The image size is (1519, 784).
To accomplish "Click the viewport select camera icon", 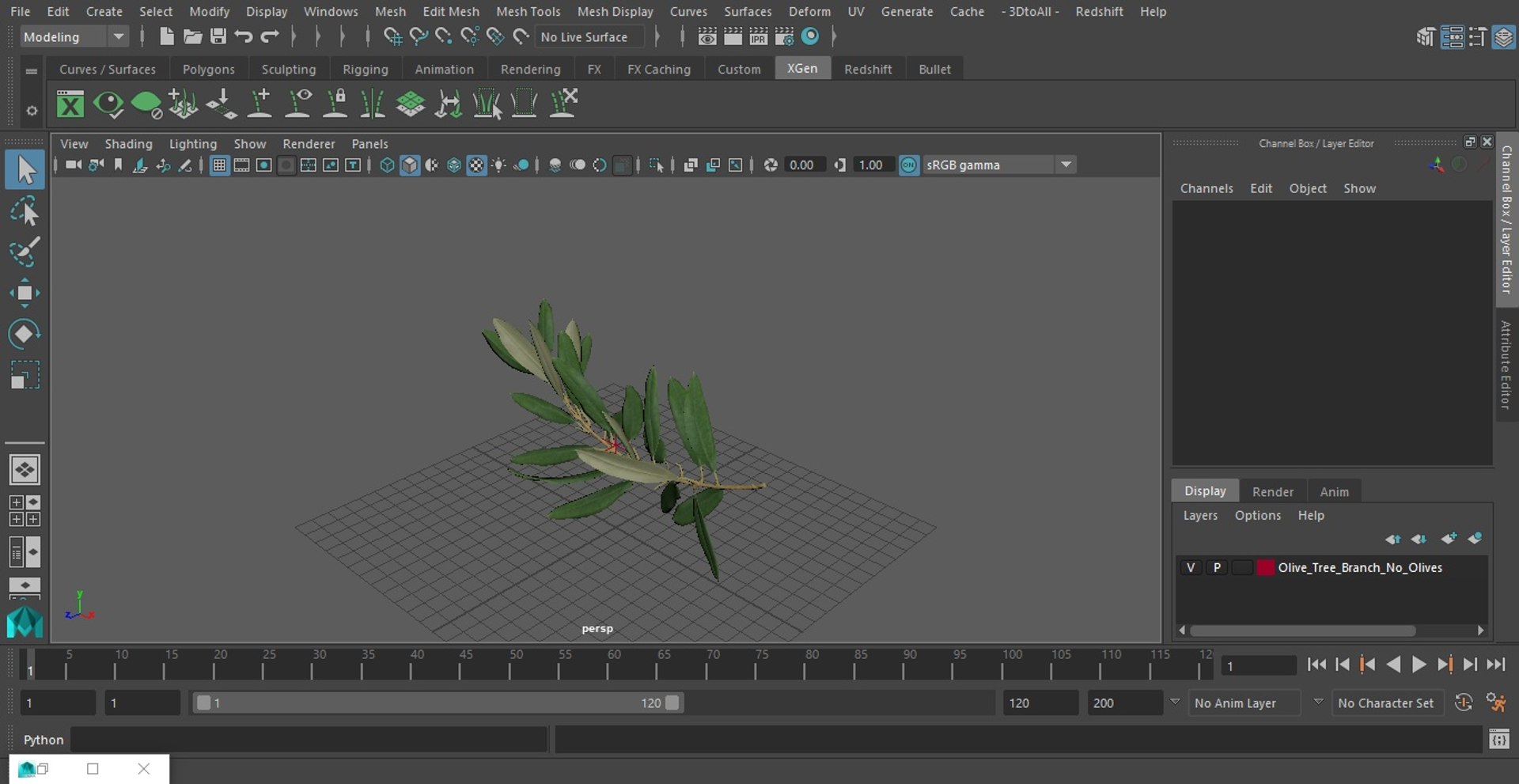I will (x=74, y=165).
